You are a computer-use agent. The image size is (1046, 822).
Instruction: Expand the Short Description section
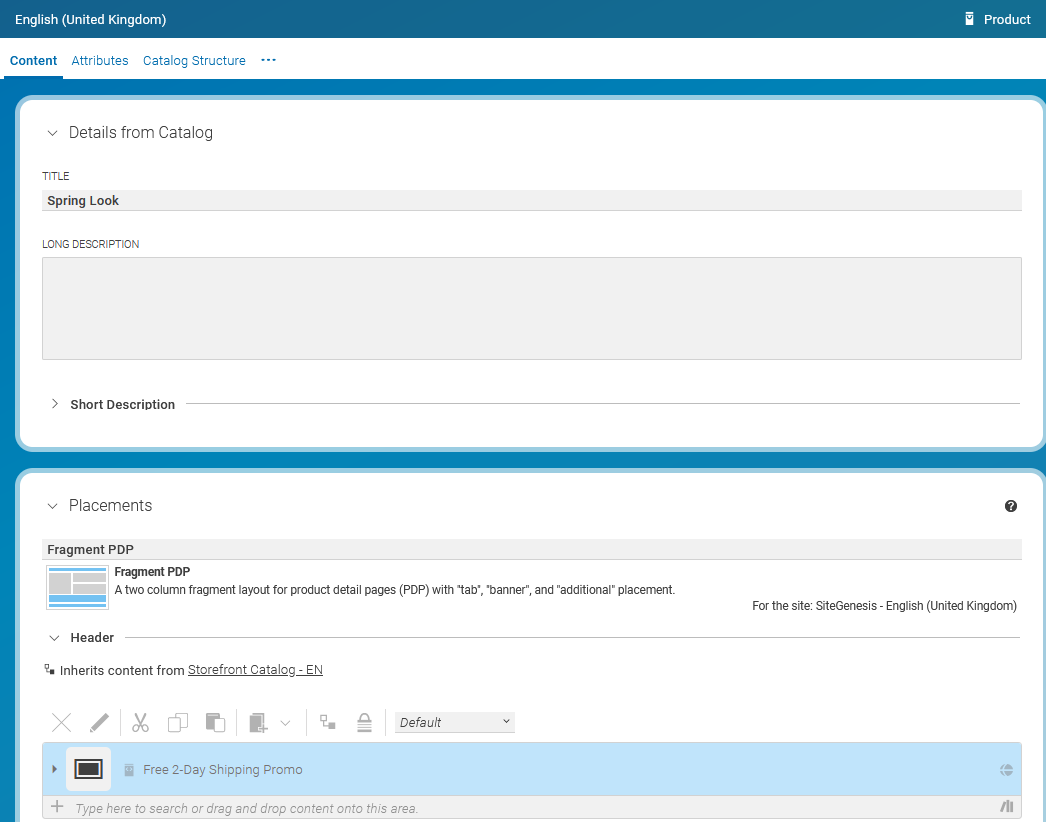point(55,404)
